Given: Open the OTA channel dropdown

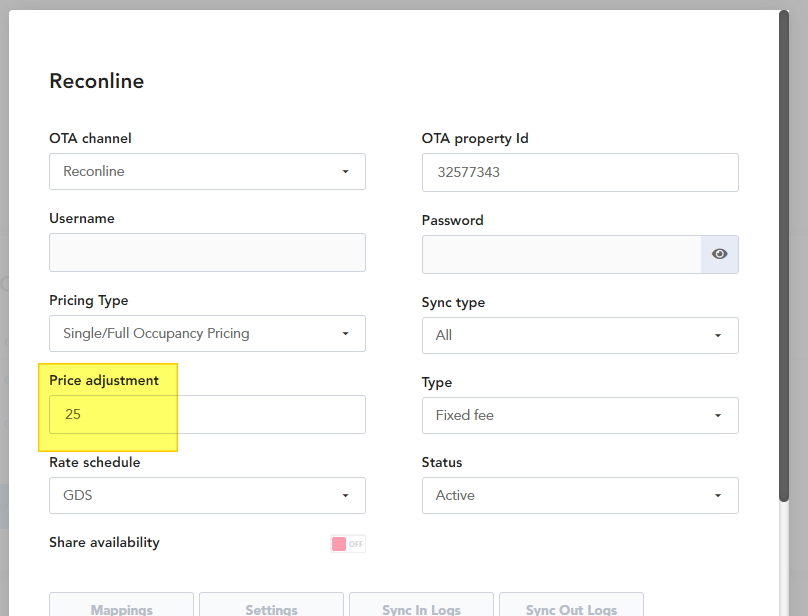Looking at the screenshot, I should (x=207, y=171).
